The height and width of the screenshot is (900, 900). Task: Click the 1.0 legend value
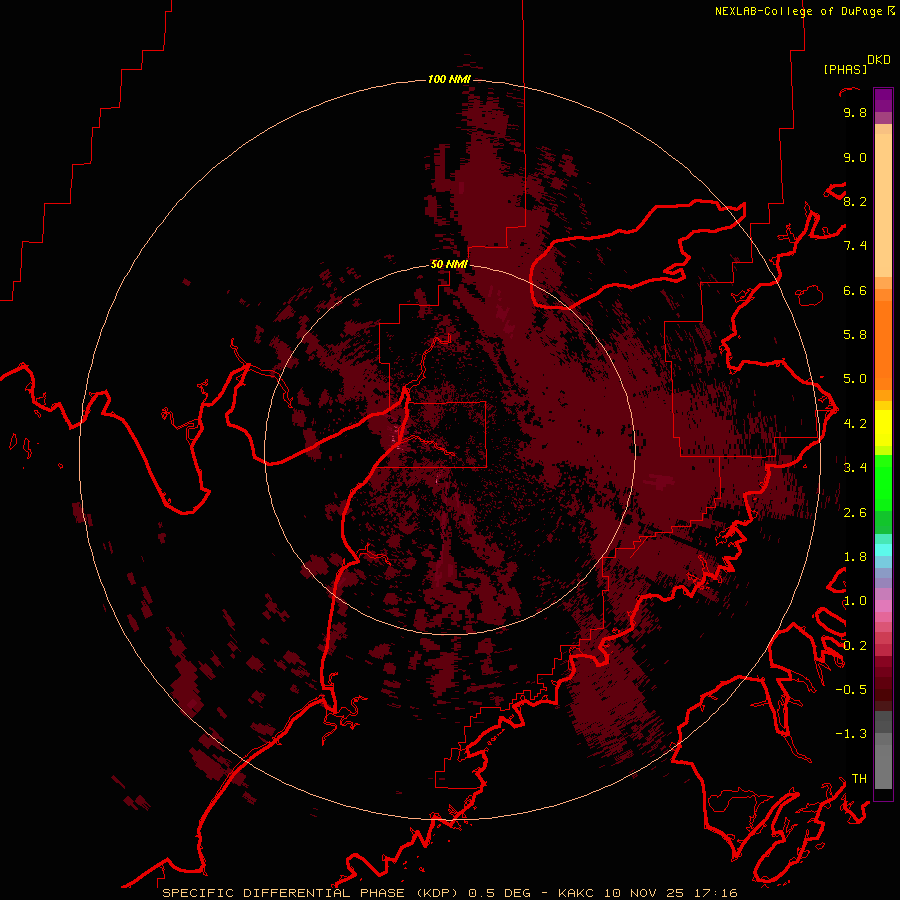(x=855, y=601)
